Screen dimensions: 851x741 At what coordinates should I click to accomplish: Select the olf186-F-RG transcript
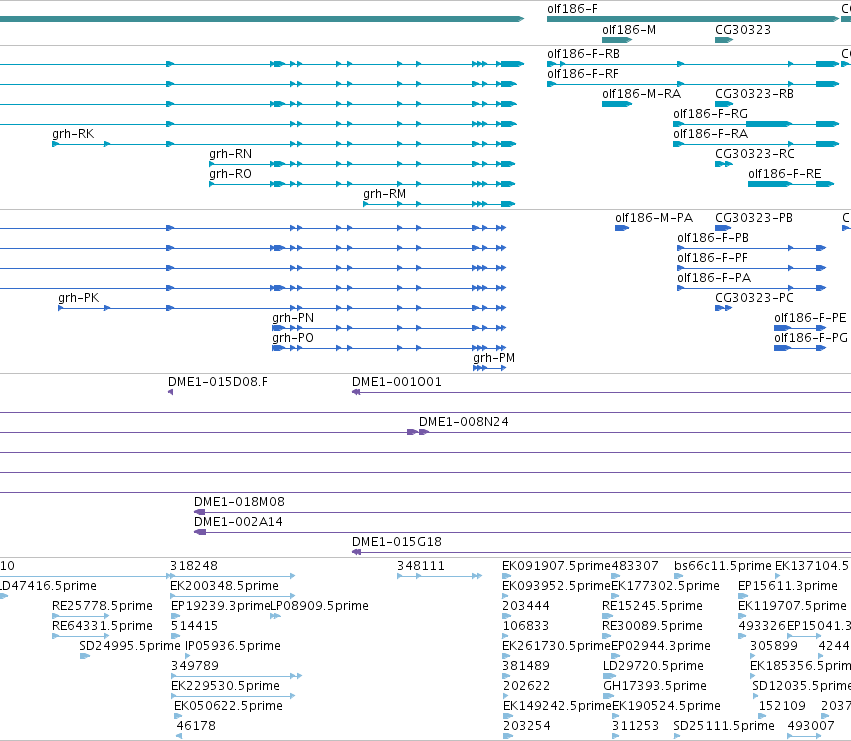756,124
